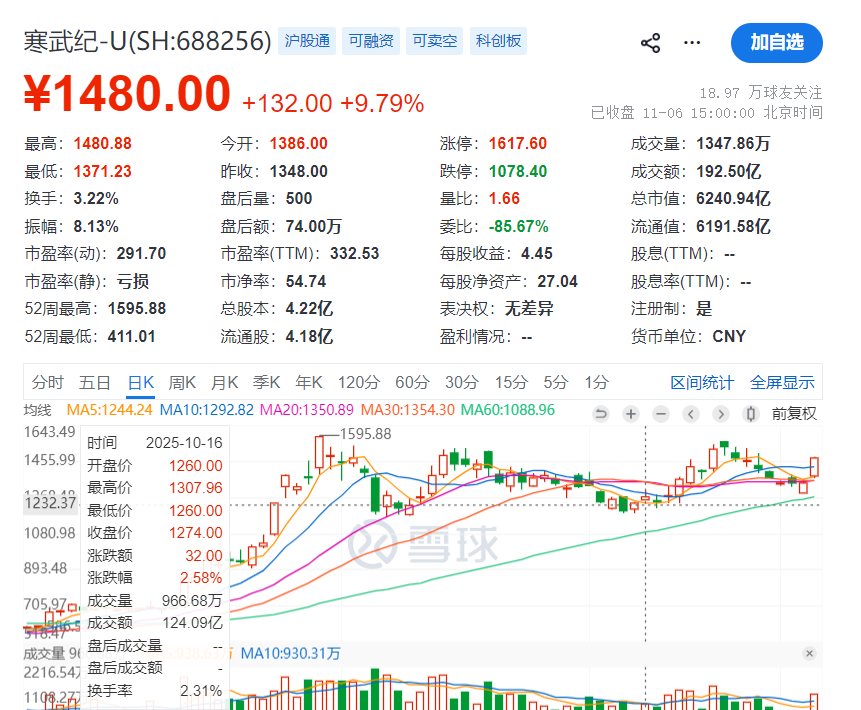Switch to 5分 chart period
The height and width of the screenshot is (710, 861).
555,382
